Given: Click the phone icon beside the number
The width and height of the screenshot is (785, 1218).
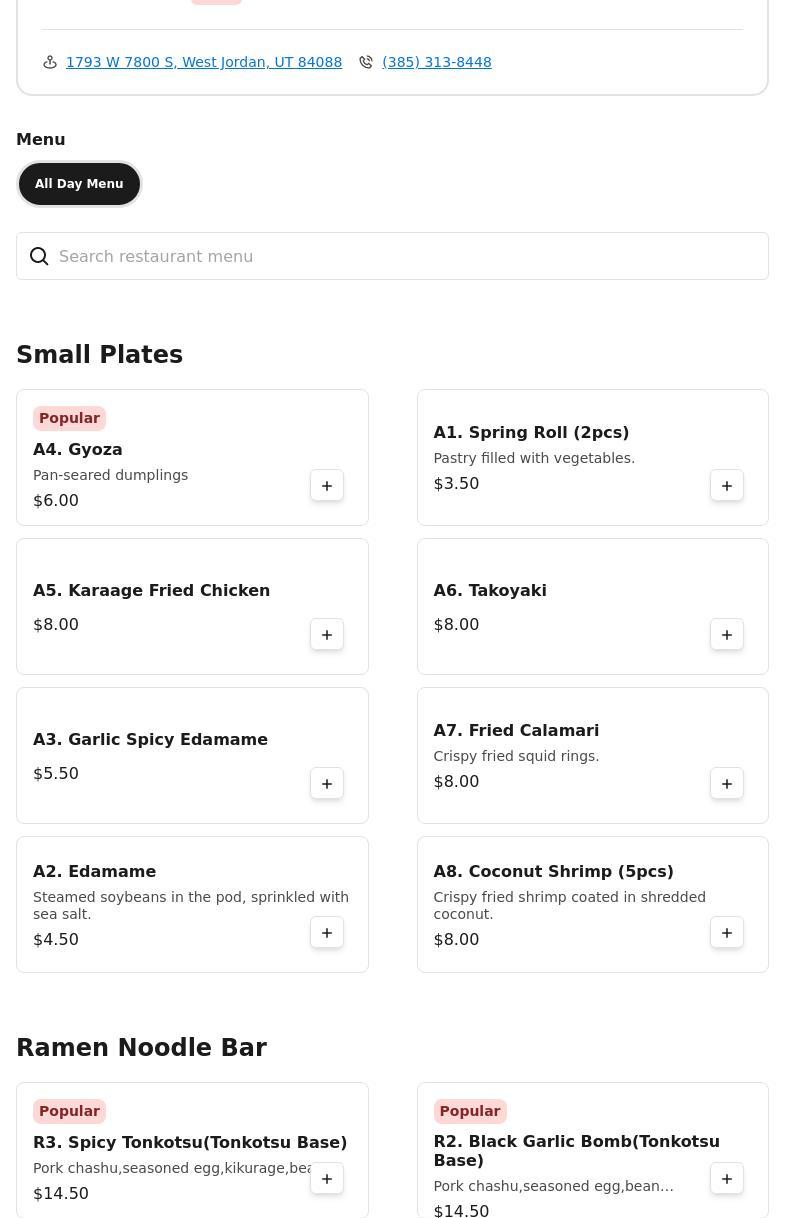Looking at the screenshot, I should 366,62.
